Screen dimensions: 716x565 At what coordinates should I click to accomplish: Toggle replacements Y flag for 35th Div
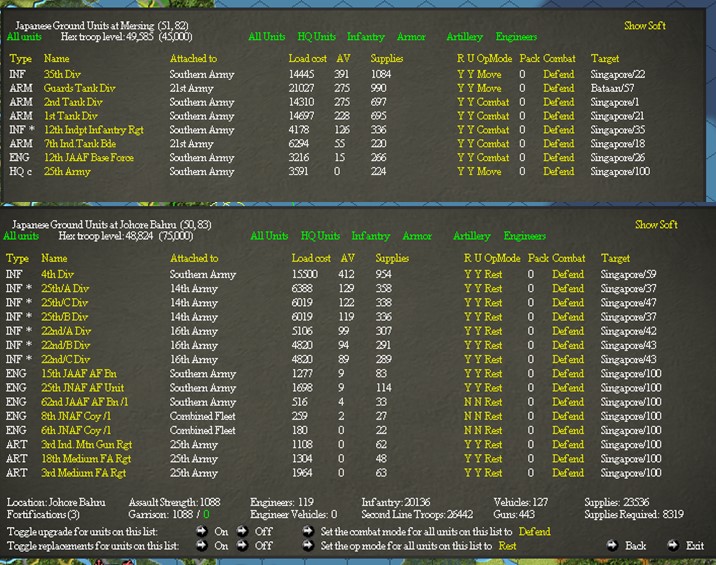(x=460, y=74)
